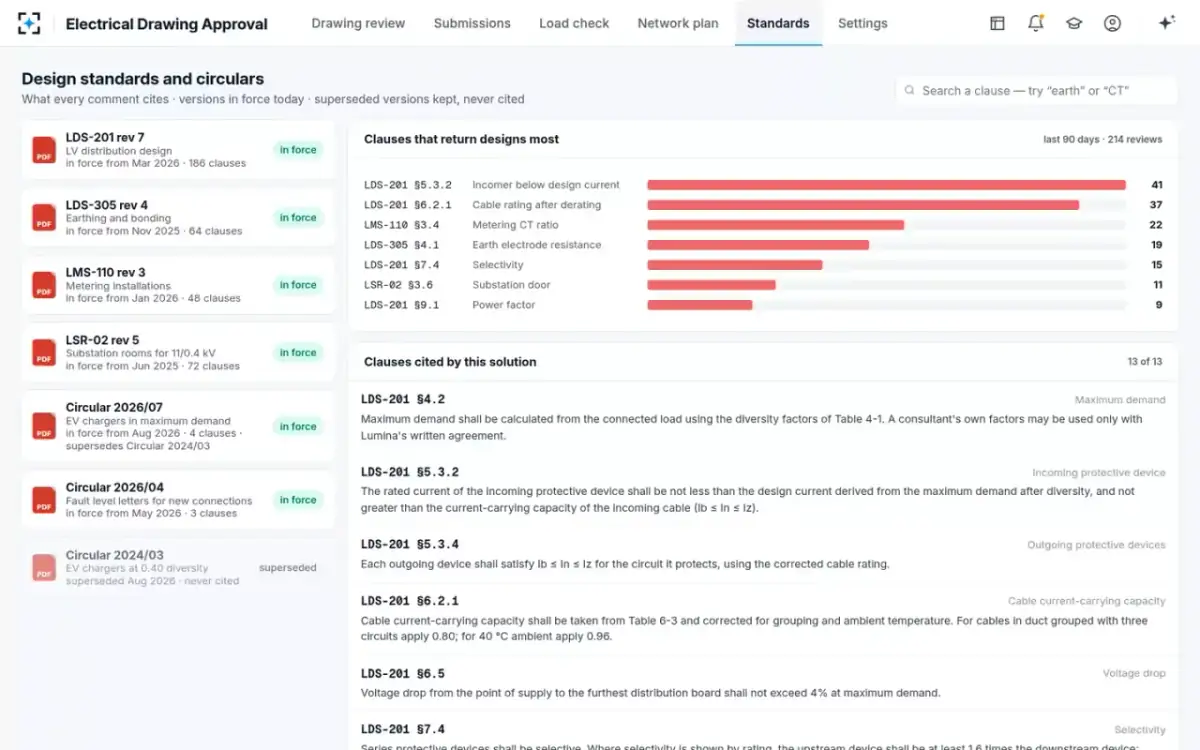Click in the clause search field

[x=1036, y=90]
